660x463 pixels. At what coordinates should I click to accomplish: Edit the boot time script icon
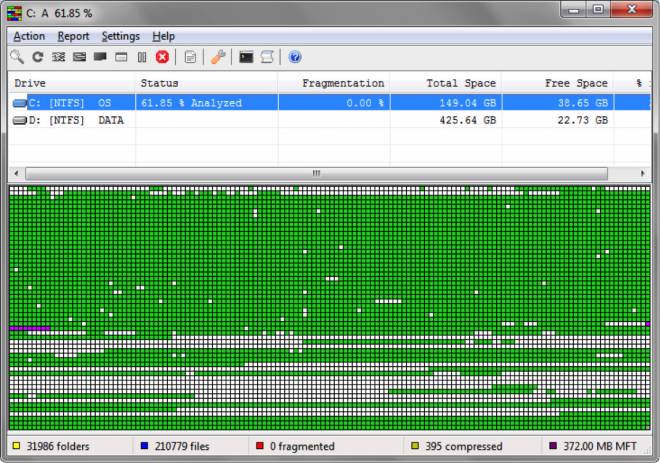click(267, 57)
